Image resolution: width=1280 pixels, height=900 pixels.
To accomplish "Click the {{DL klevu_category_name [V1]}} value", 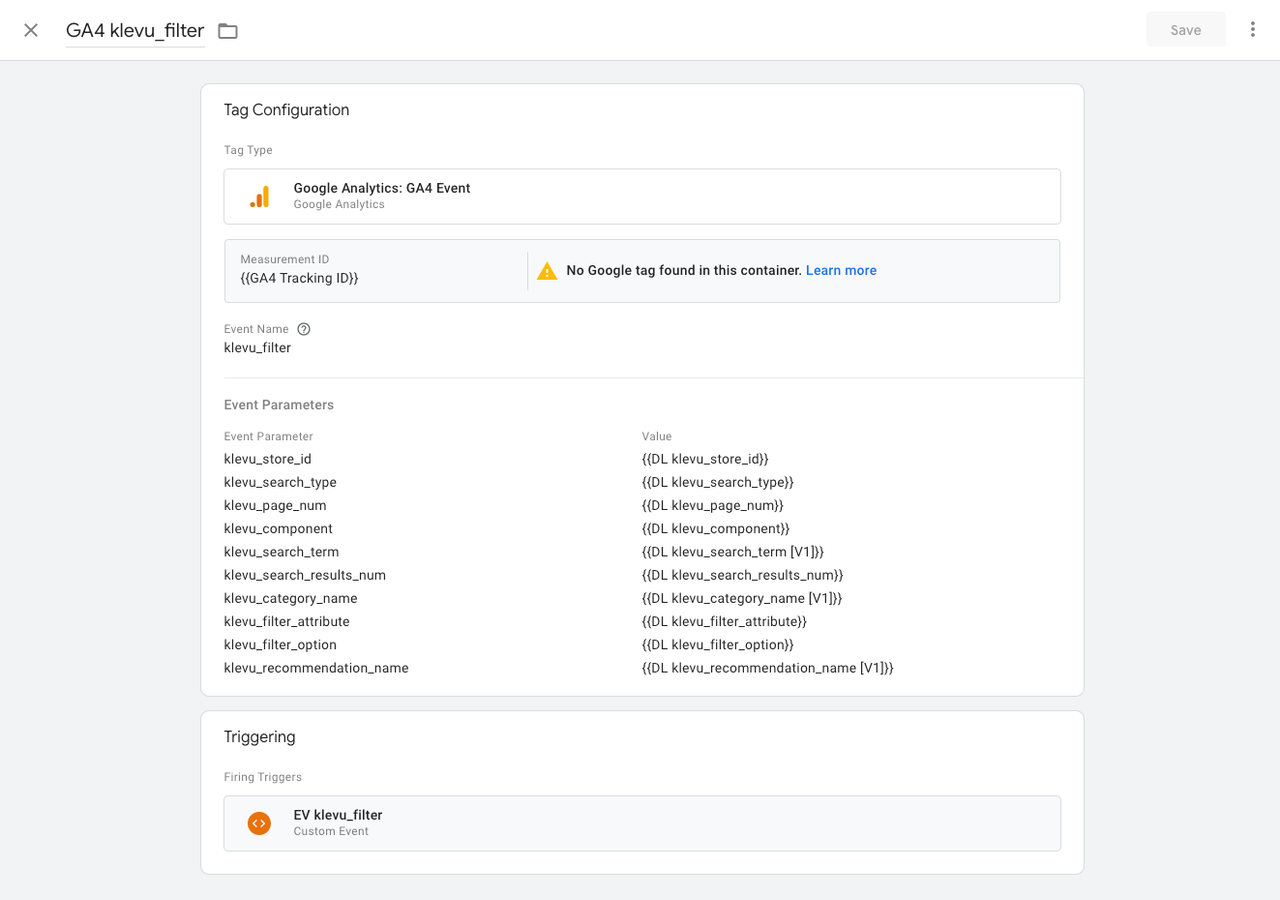I will (x=742, y=598).
